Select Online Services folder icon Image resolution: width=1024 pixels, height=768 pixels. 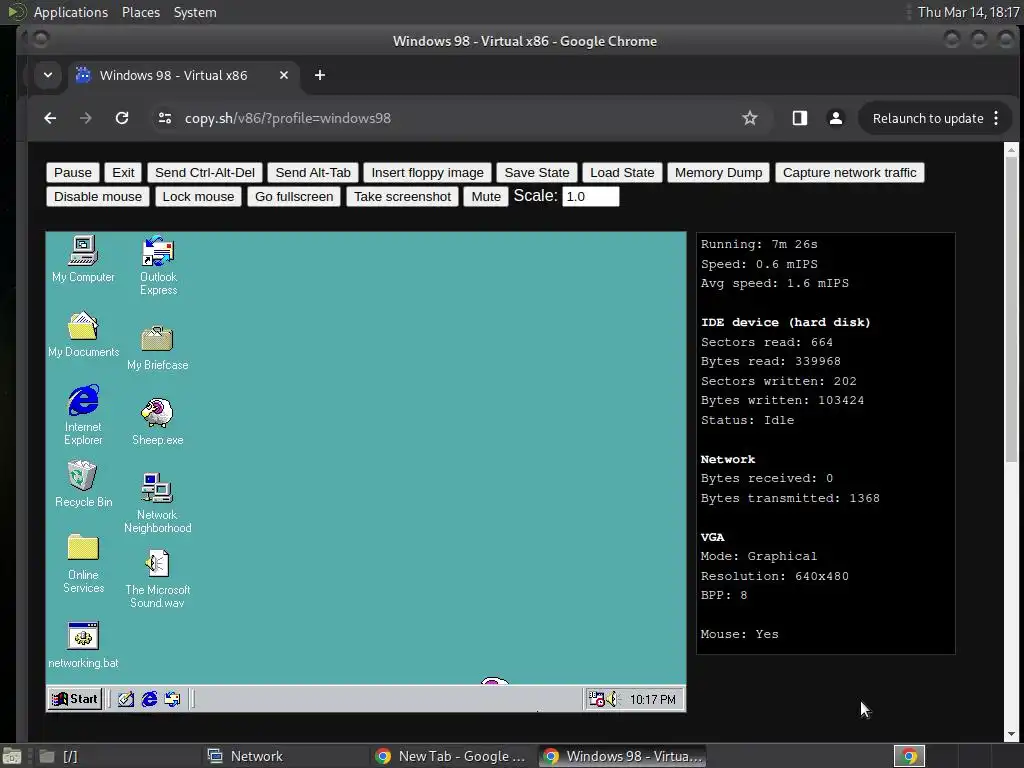[x=83, y=564]
